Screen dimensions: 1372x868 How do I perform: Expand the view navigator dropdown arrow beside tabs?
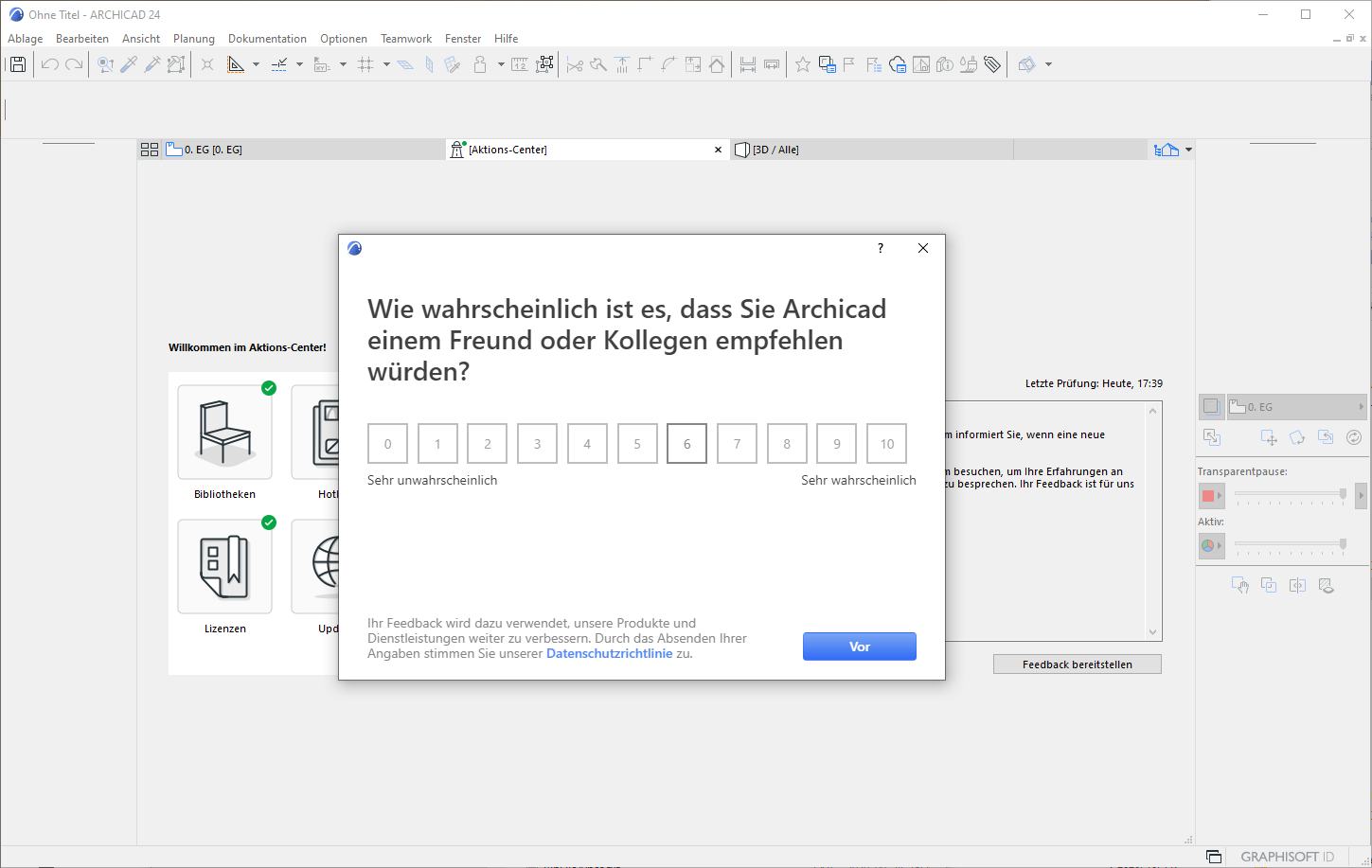point(1188,150)
